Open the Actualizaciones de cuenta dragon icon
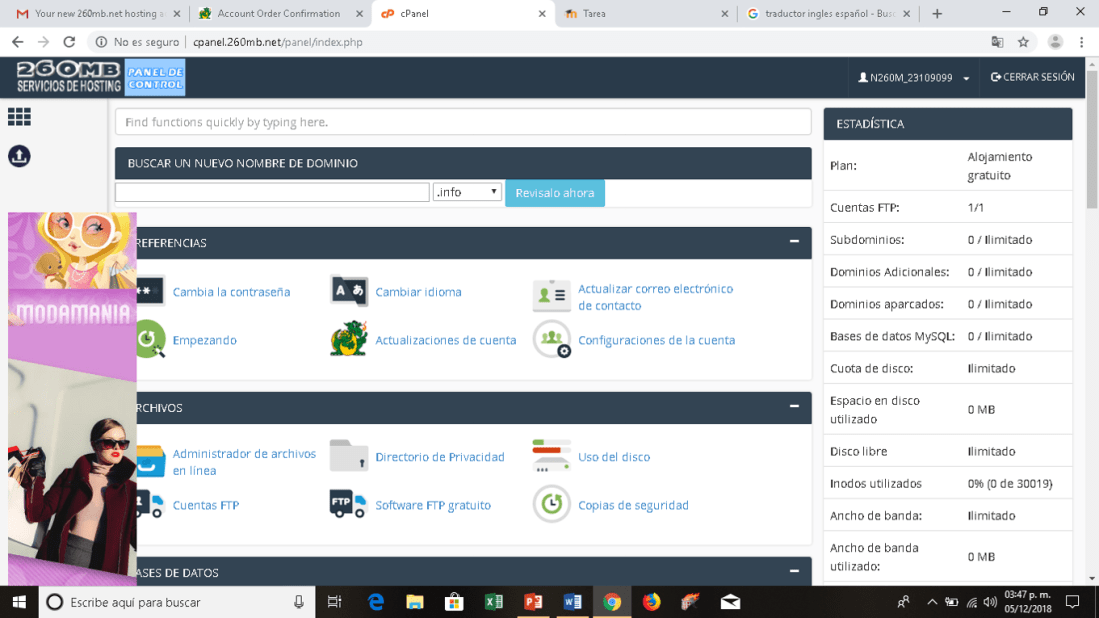This screenshot has height=618, width=1099. (x=349, y=339)
